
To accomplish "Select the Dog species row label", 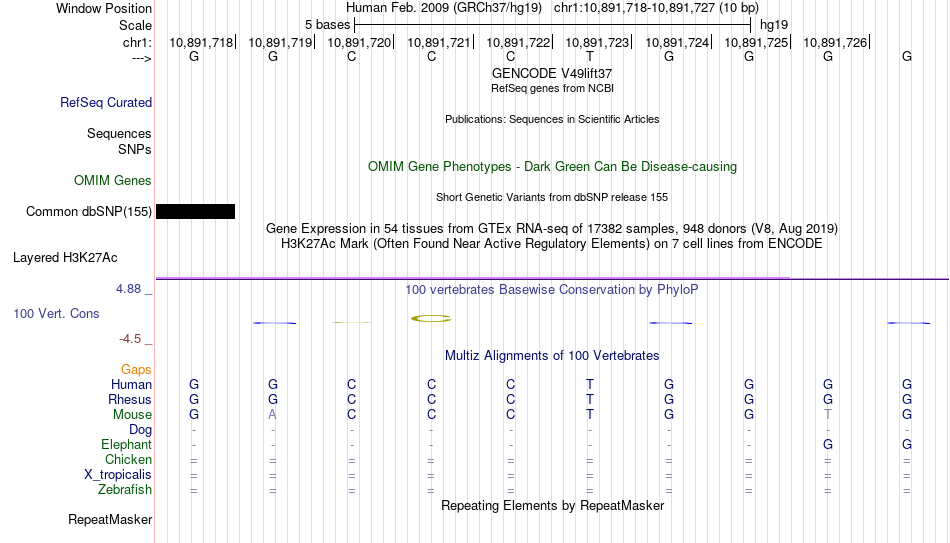I will (x=140, y=430).
